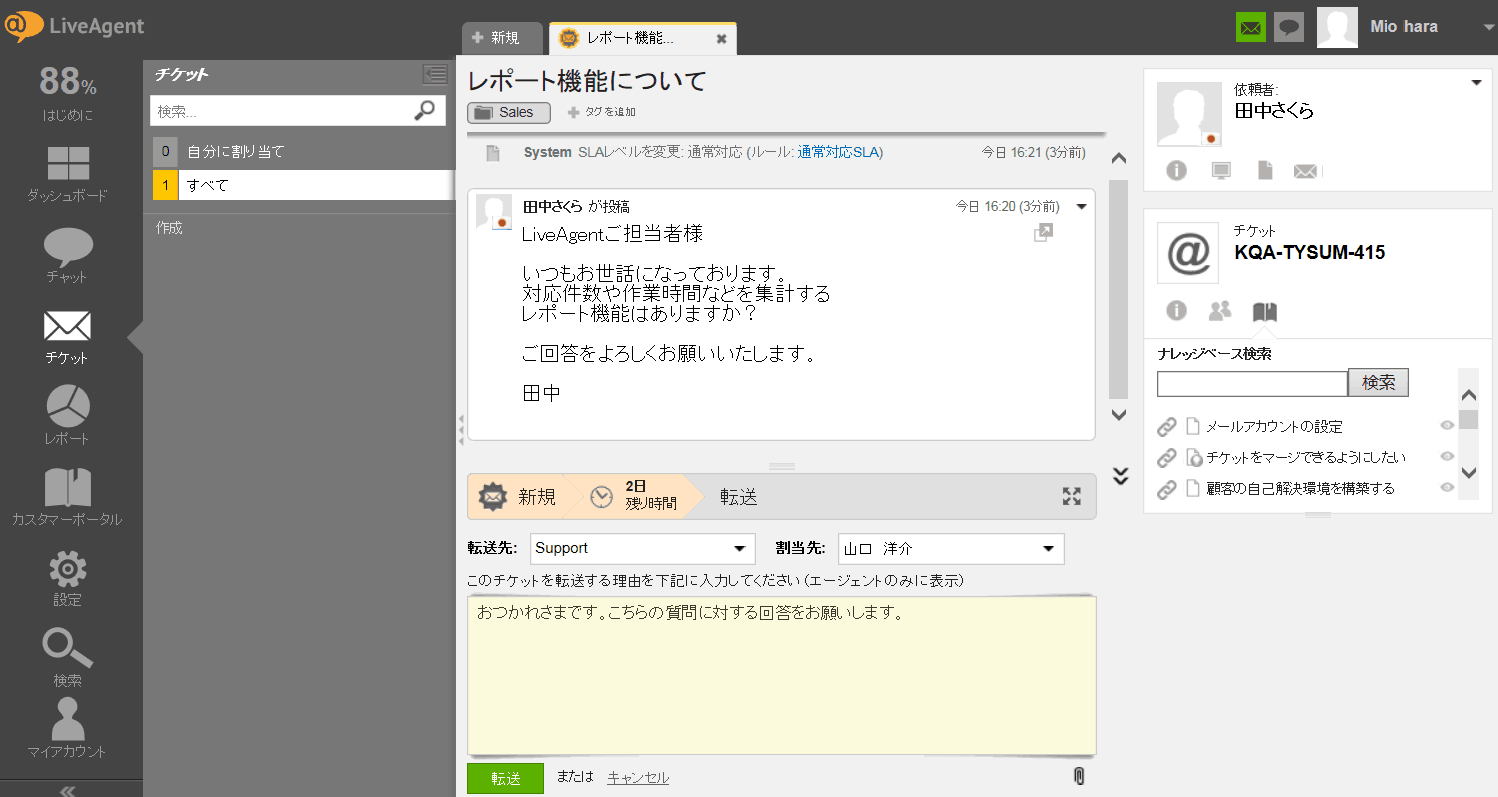Click the transfer reason note textarea
This screenshot has width=1498, height=797.
point(782,675)
